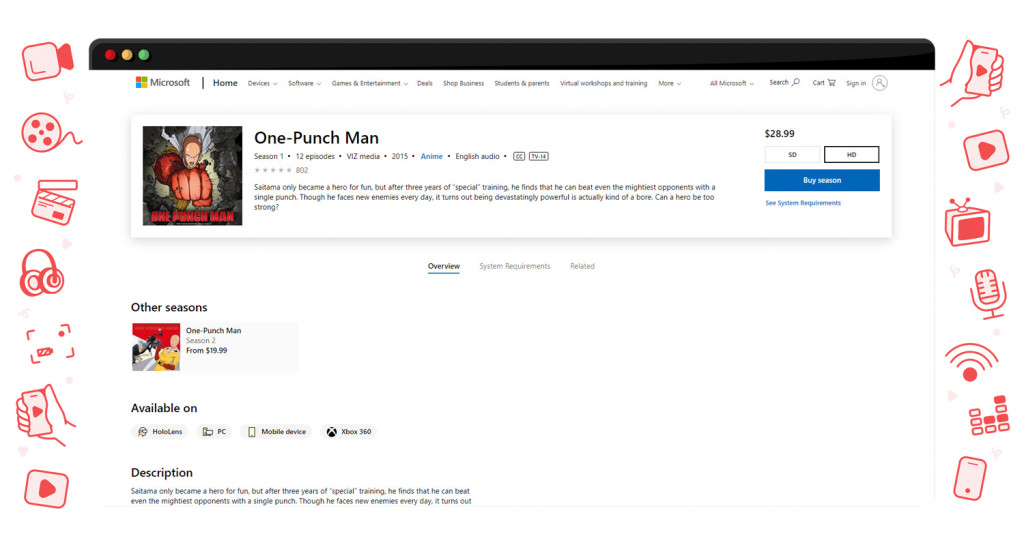Select HD video quality
Screen dimensions: 1024x545
[852, 155]
